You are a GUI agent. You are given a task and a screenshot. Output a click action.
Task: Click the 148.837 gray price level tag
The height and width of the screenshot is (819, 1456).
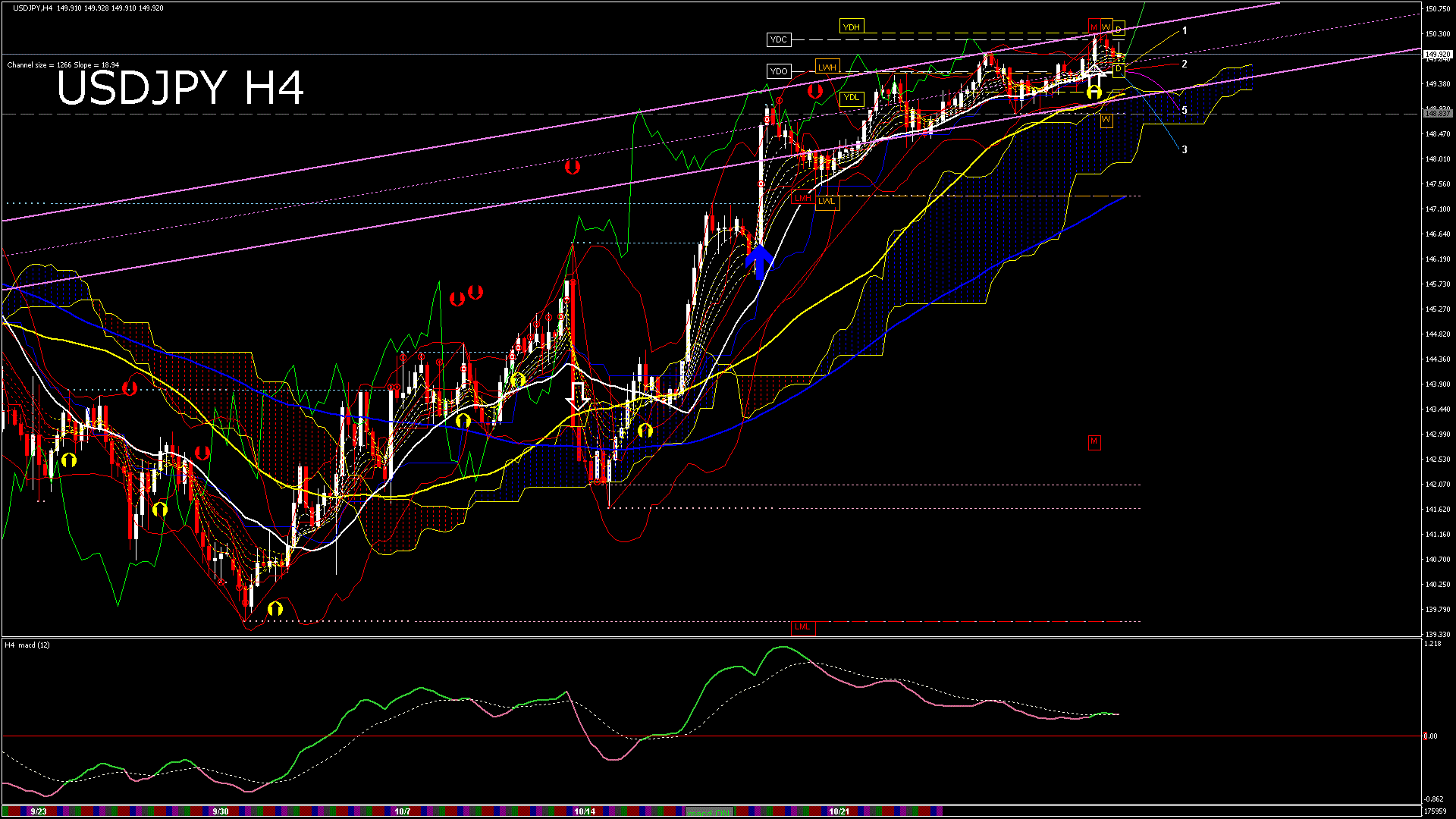(1437, 112)
